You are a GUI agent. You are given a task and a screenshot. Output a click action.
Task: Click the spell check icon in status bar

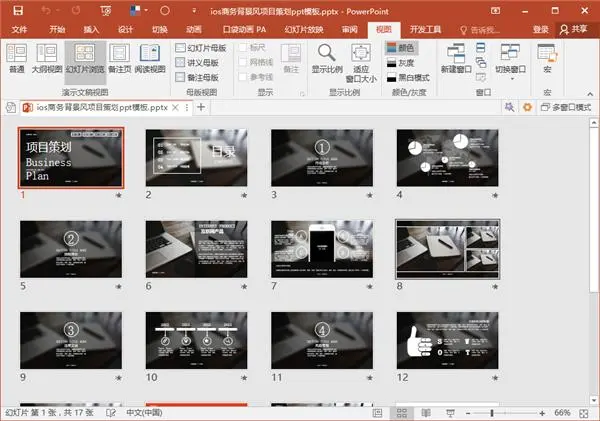[x=111, y=413]
